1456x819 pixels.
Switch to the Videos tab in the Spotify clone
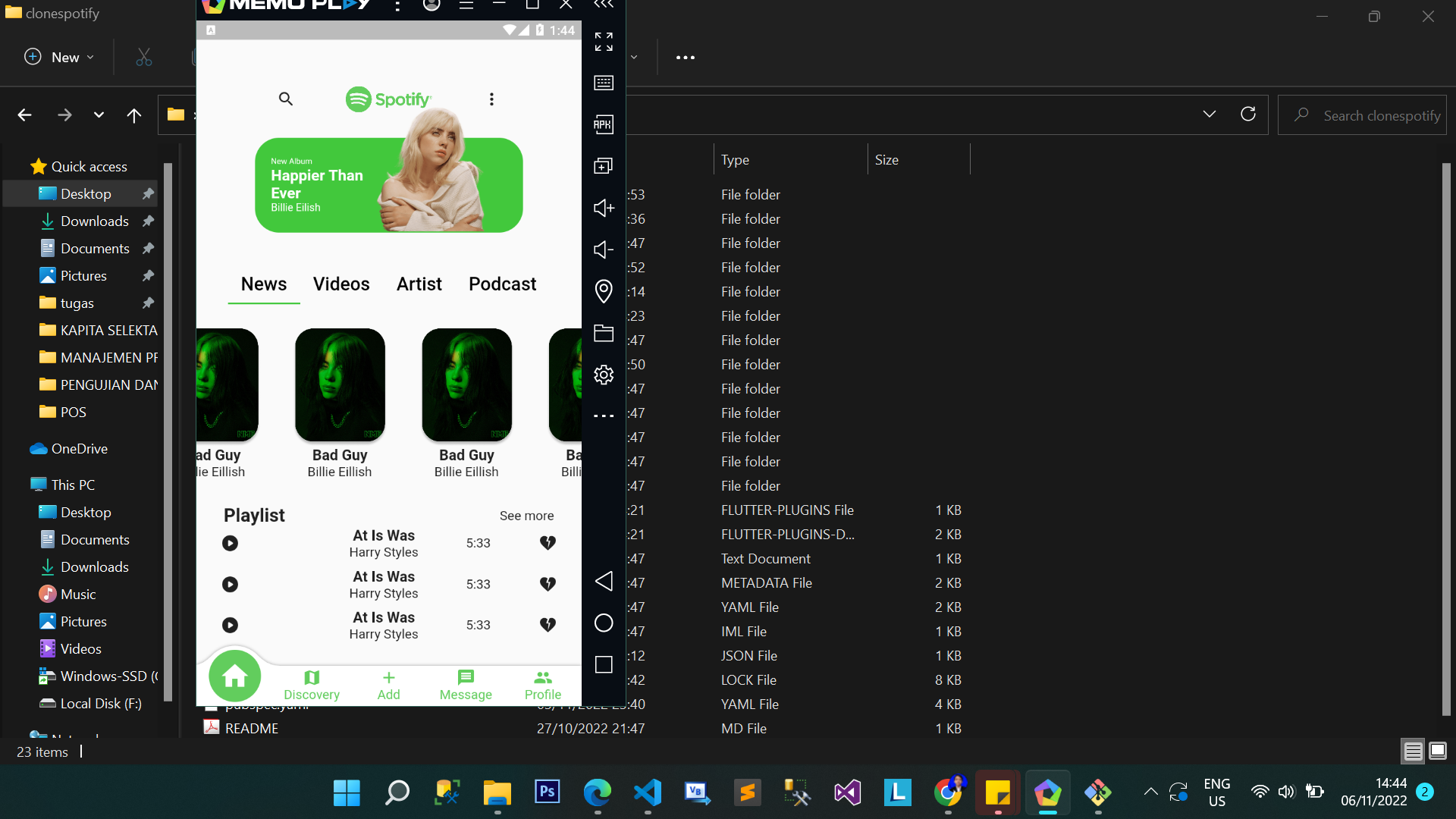(341, 284)
